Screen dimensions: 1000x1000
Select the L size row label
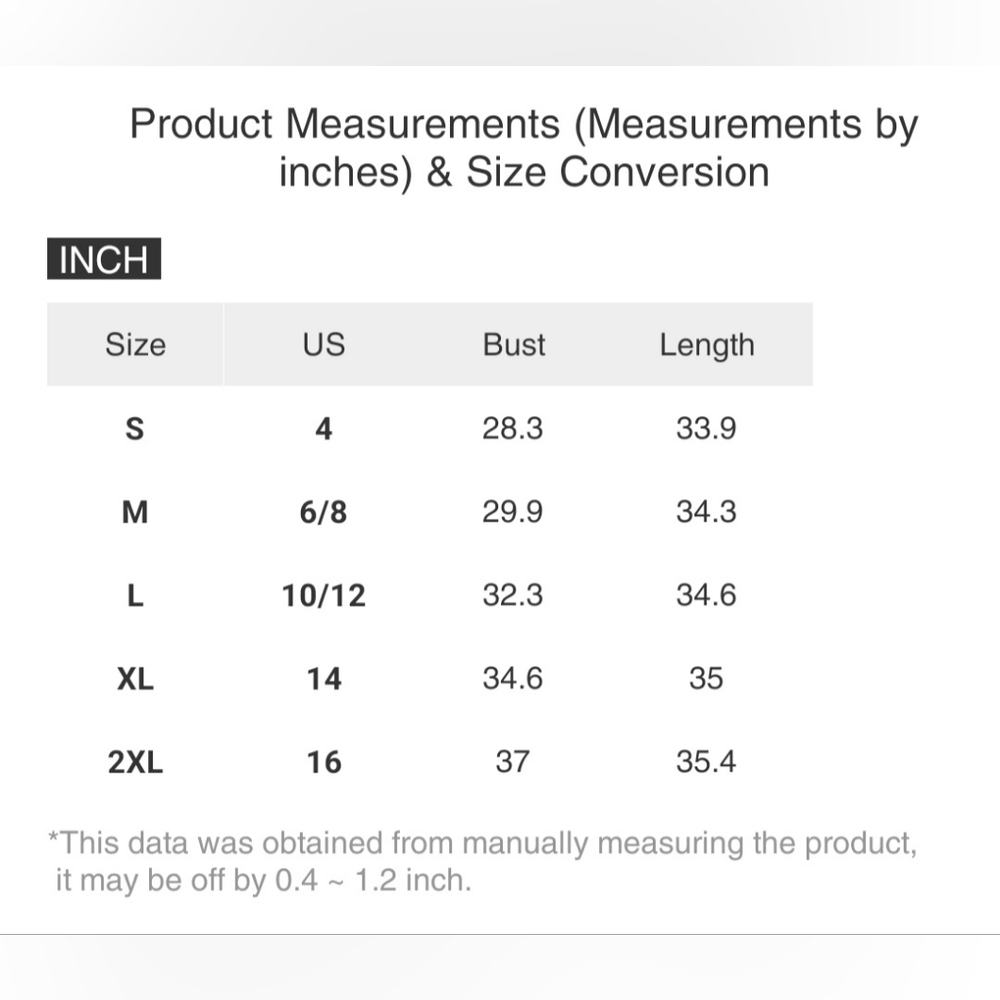(135, 596)
